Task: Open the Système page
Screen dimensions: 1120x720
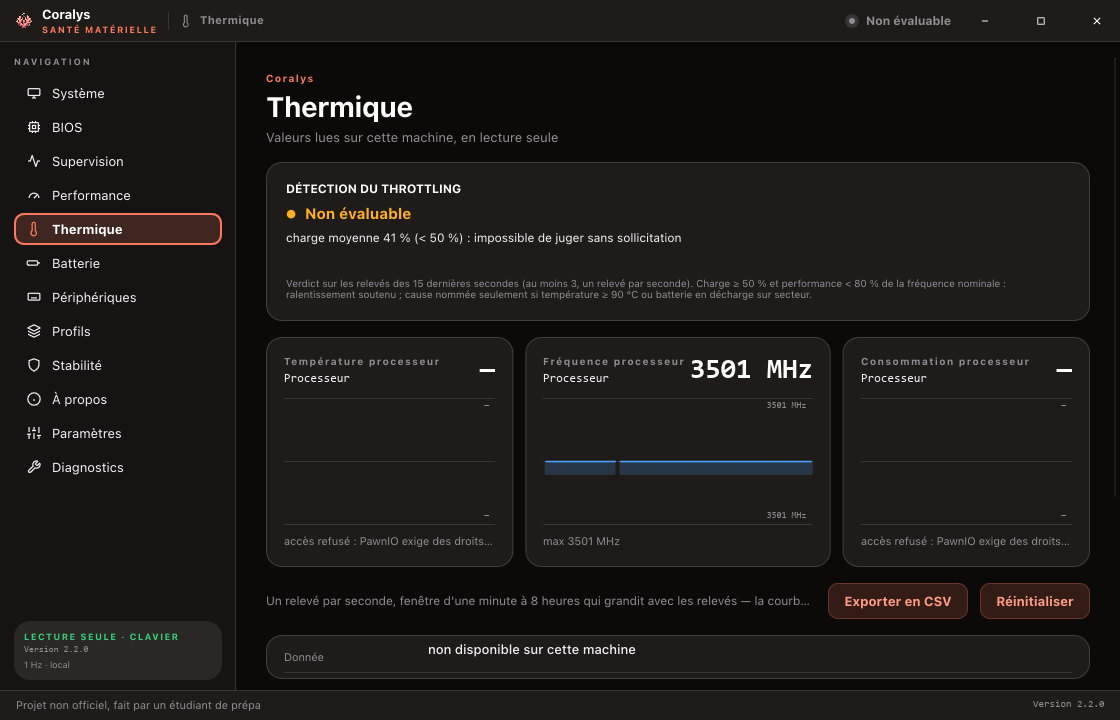Action: [118, 94]
